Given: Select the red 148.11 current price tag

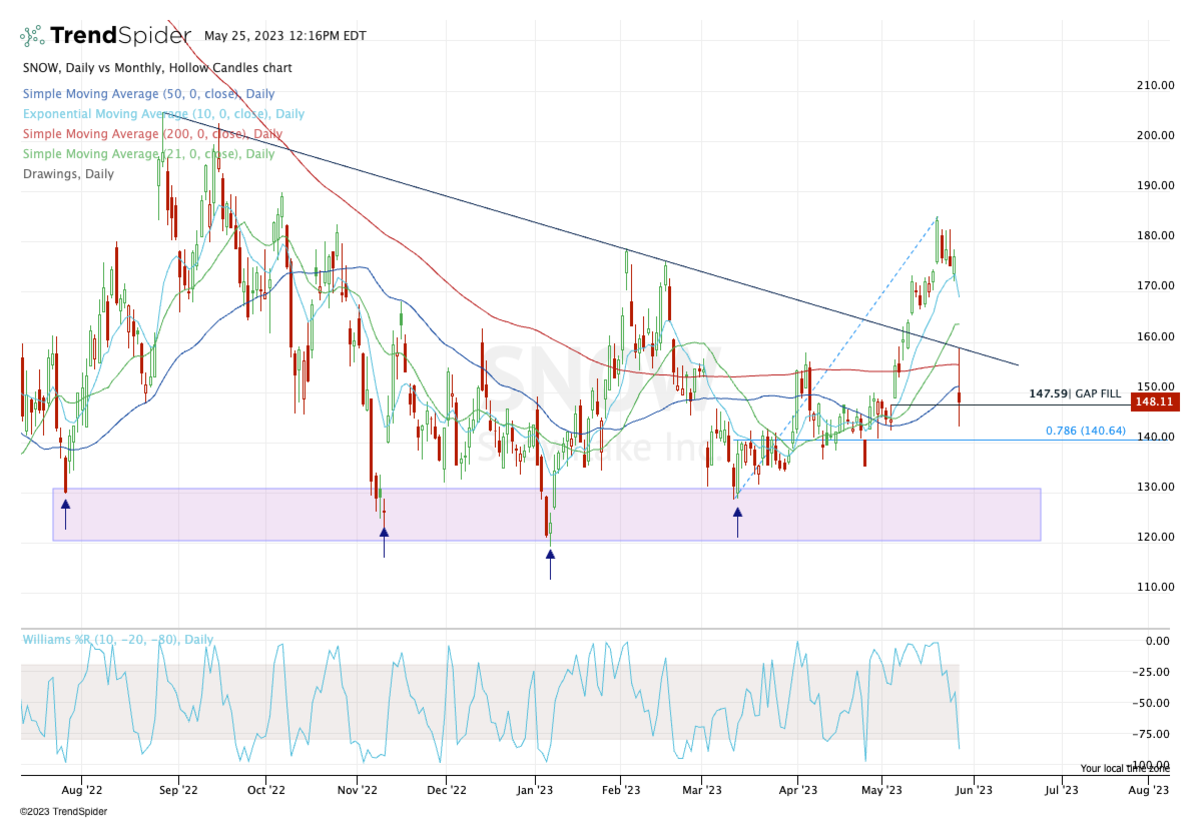Looking at the screenshot, I should (x=1153, y=402).
